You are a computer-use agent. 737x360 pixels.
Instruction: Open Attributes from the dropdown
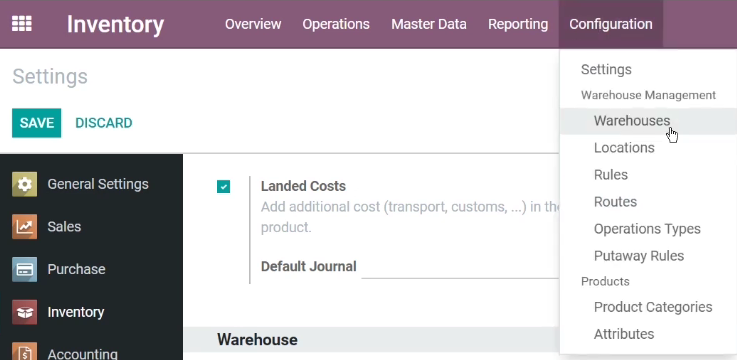(x=624, y=334)
